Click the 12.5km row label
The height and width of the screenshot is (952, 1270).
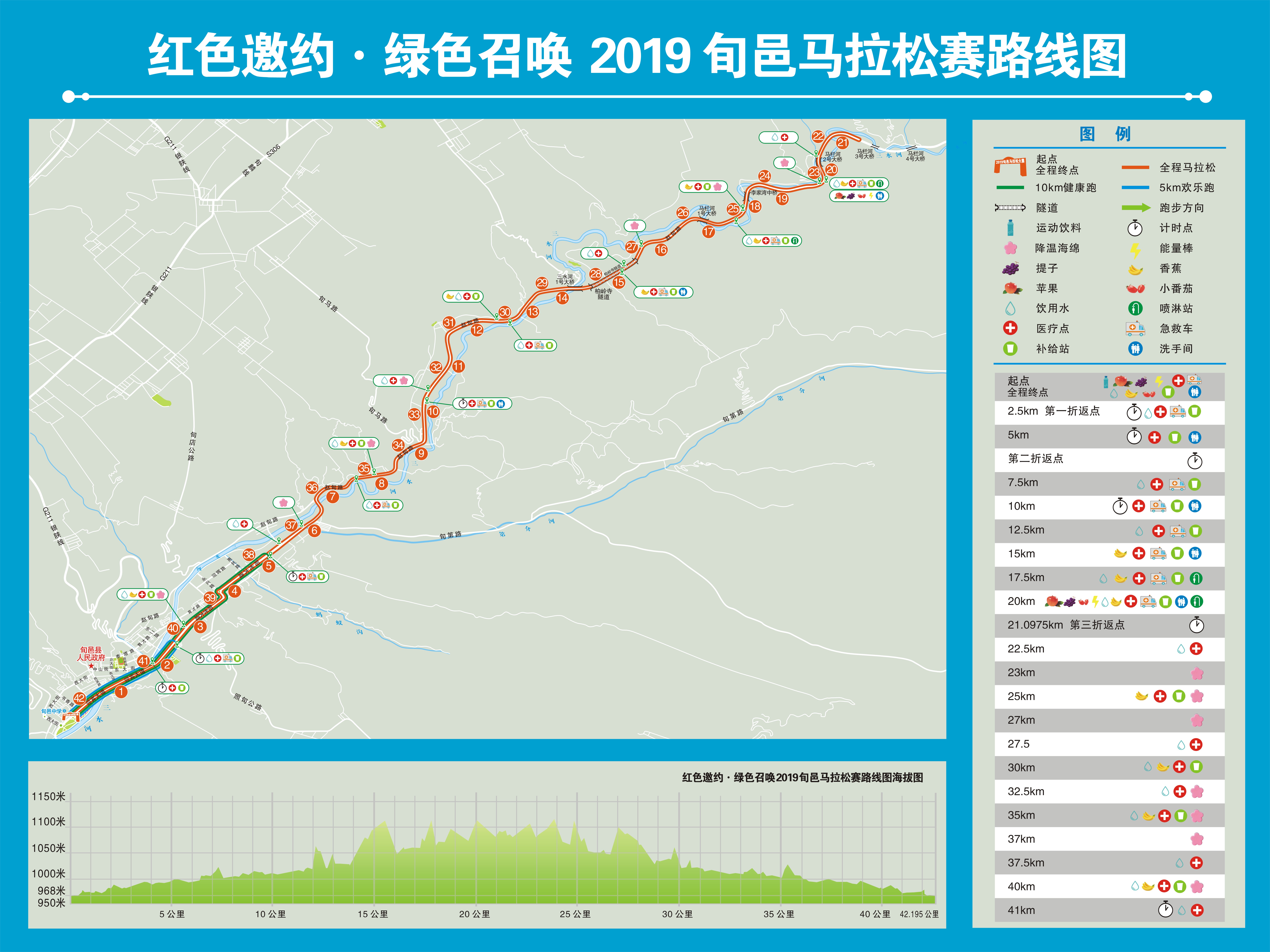pyautogui.click(x=1026, y=530)
